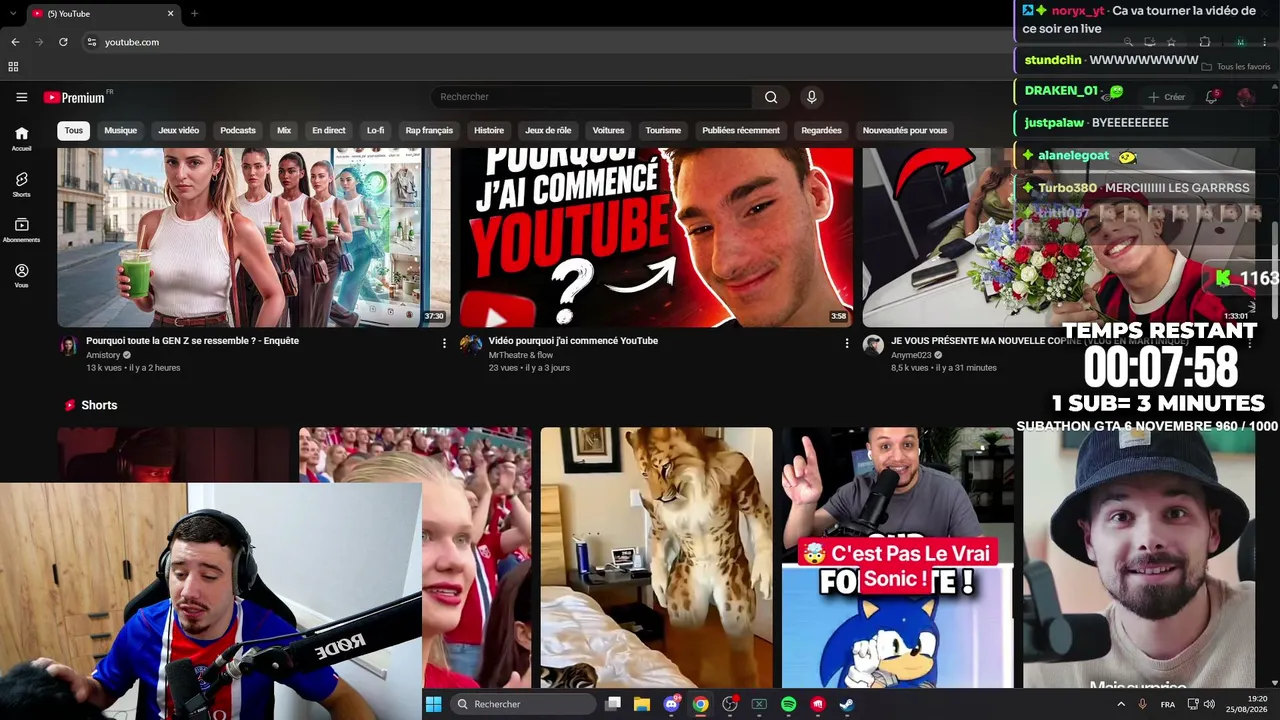Viewport: 1280px width, 720px height.
Task: Open the bucket hat man Short thumbnail
Action: pyautogui.click(x=1139, y=558)
